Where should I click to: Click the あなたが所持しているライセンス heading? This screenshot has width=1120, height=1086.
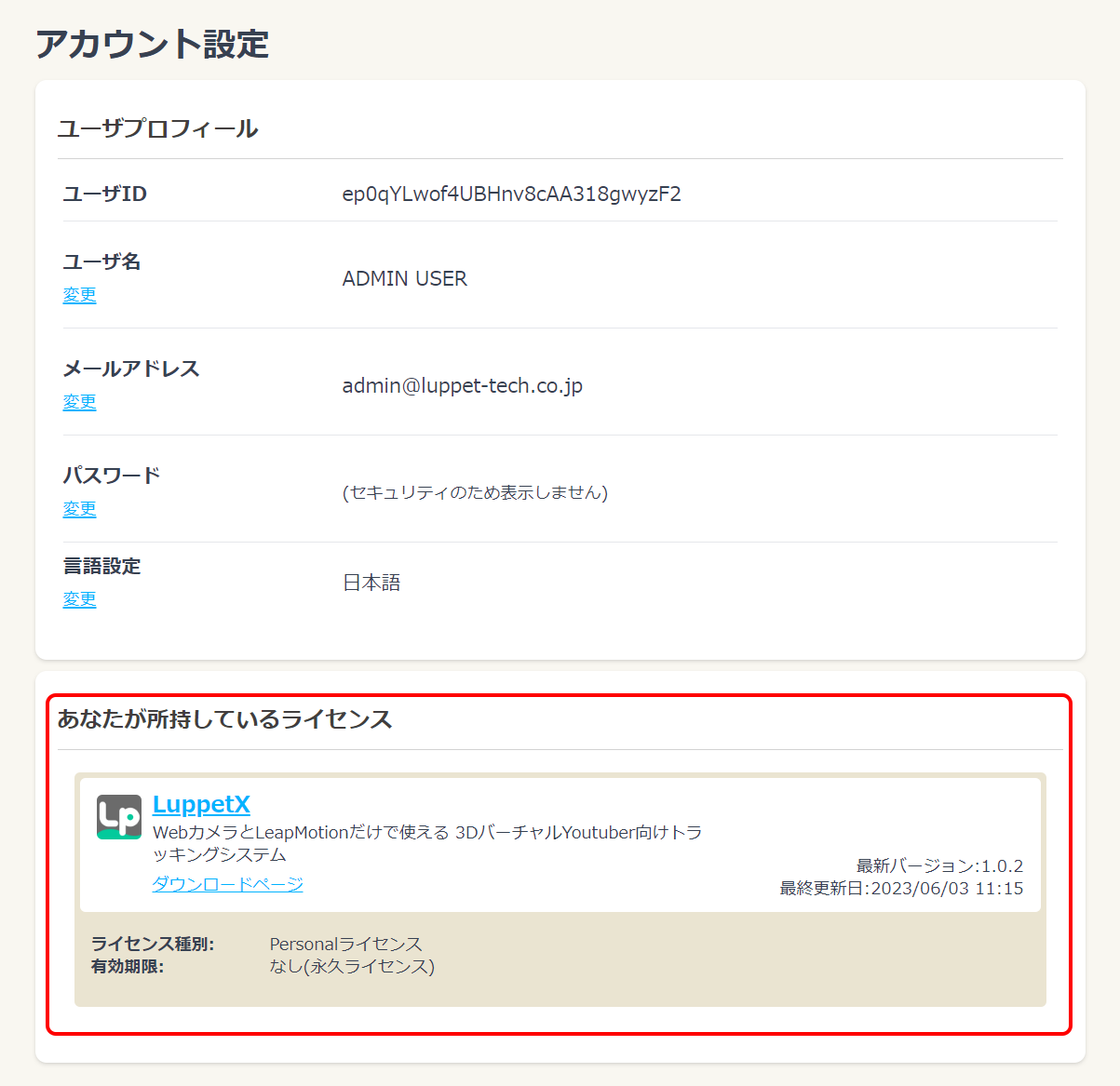point(224,719)
